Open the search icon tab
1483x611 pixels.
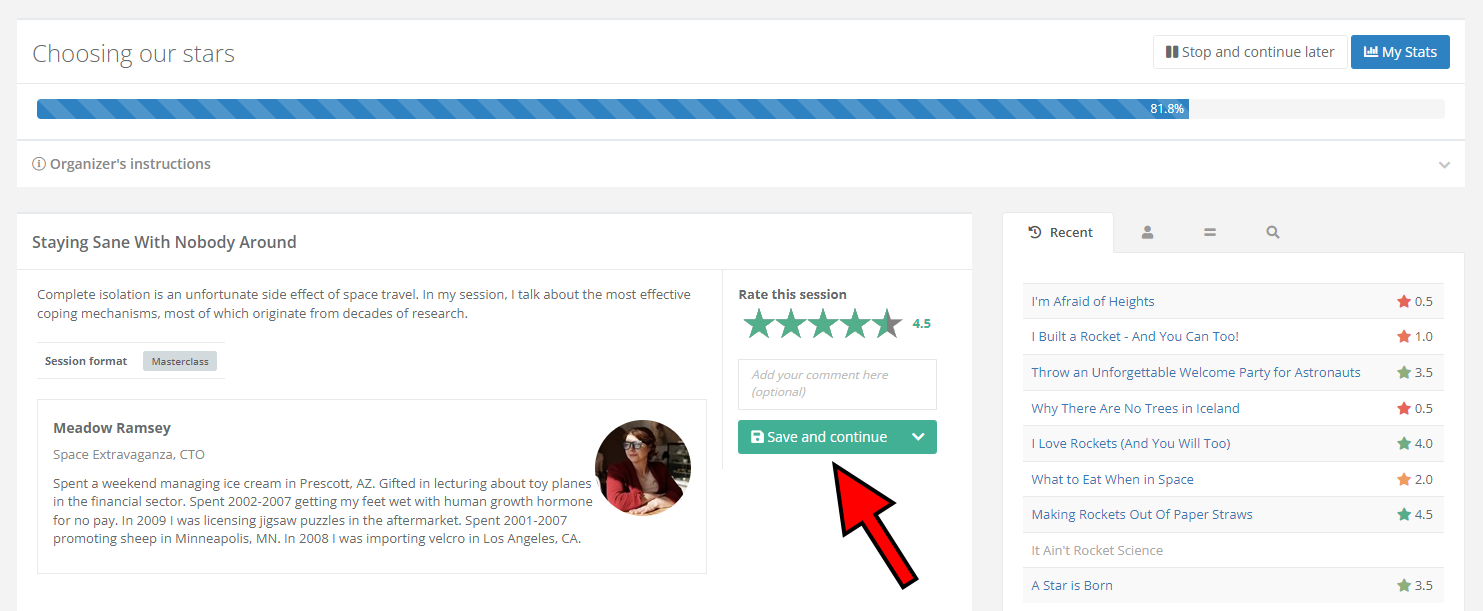[1272, 232]
